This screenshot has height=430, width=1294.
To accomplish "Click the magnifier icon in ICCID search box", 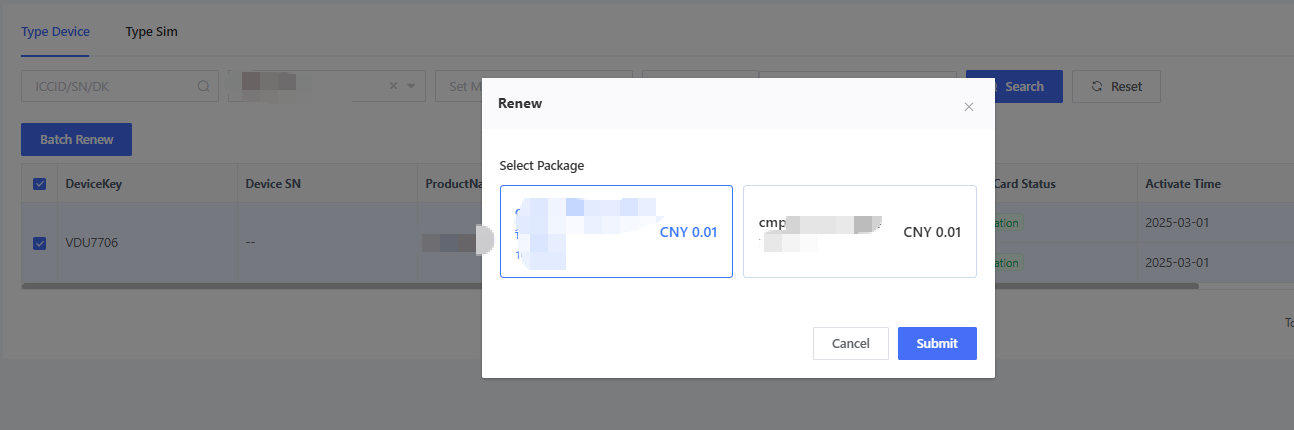I will click(203, 87).
